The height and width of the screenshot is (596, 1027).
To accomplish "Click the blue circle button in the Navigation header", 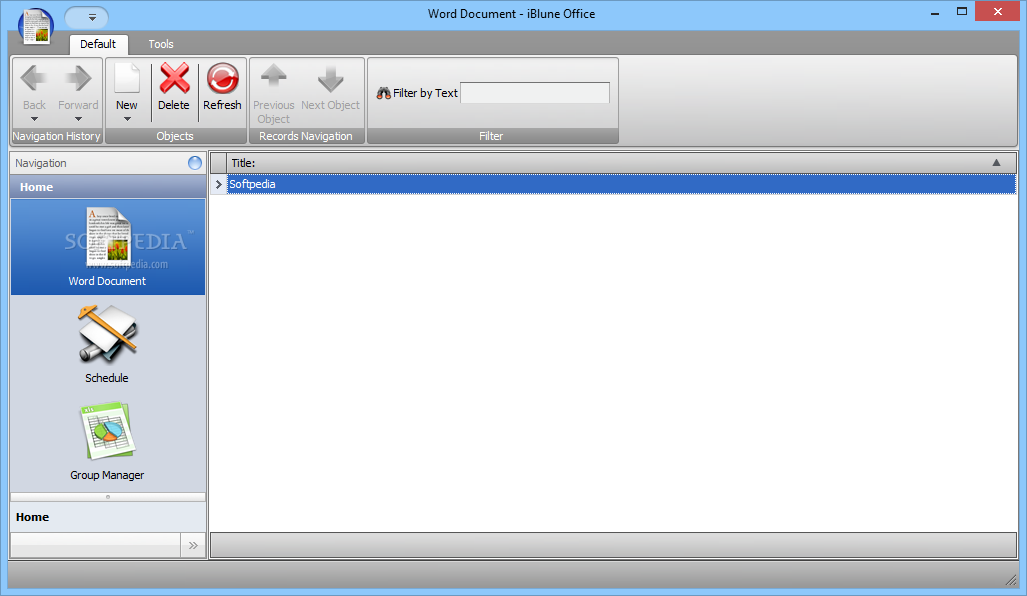I will tap(195, 163).
